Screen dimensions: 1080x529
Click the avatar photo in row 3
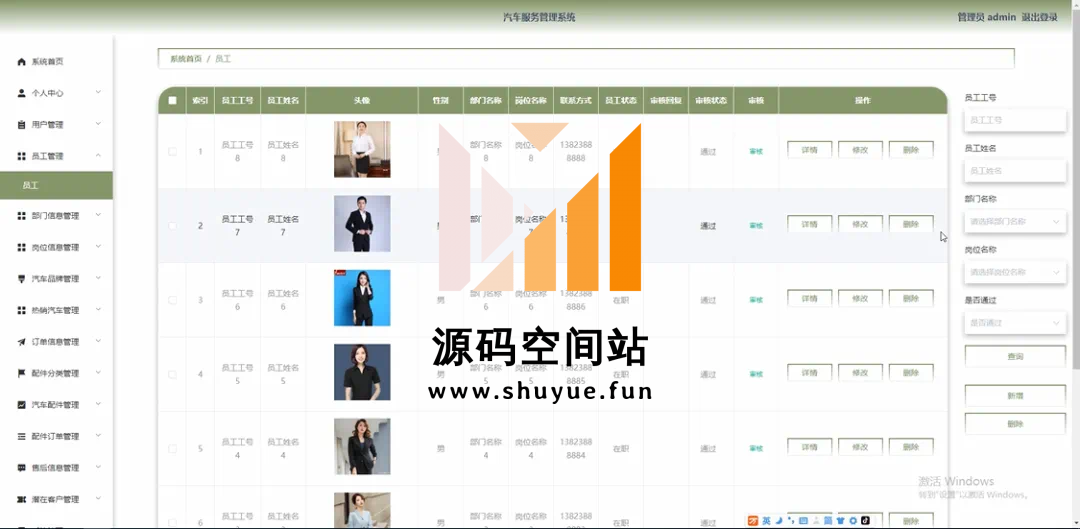point(362,298)
